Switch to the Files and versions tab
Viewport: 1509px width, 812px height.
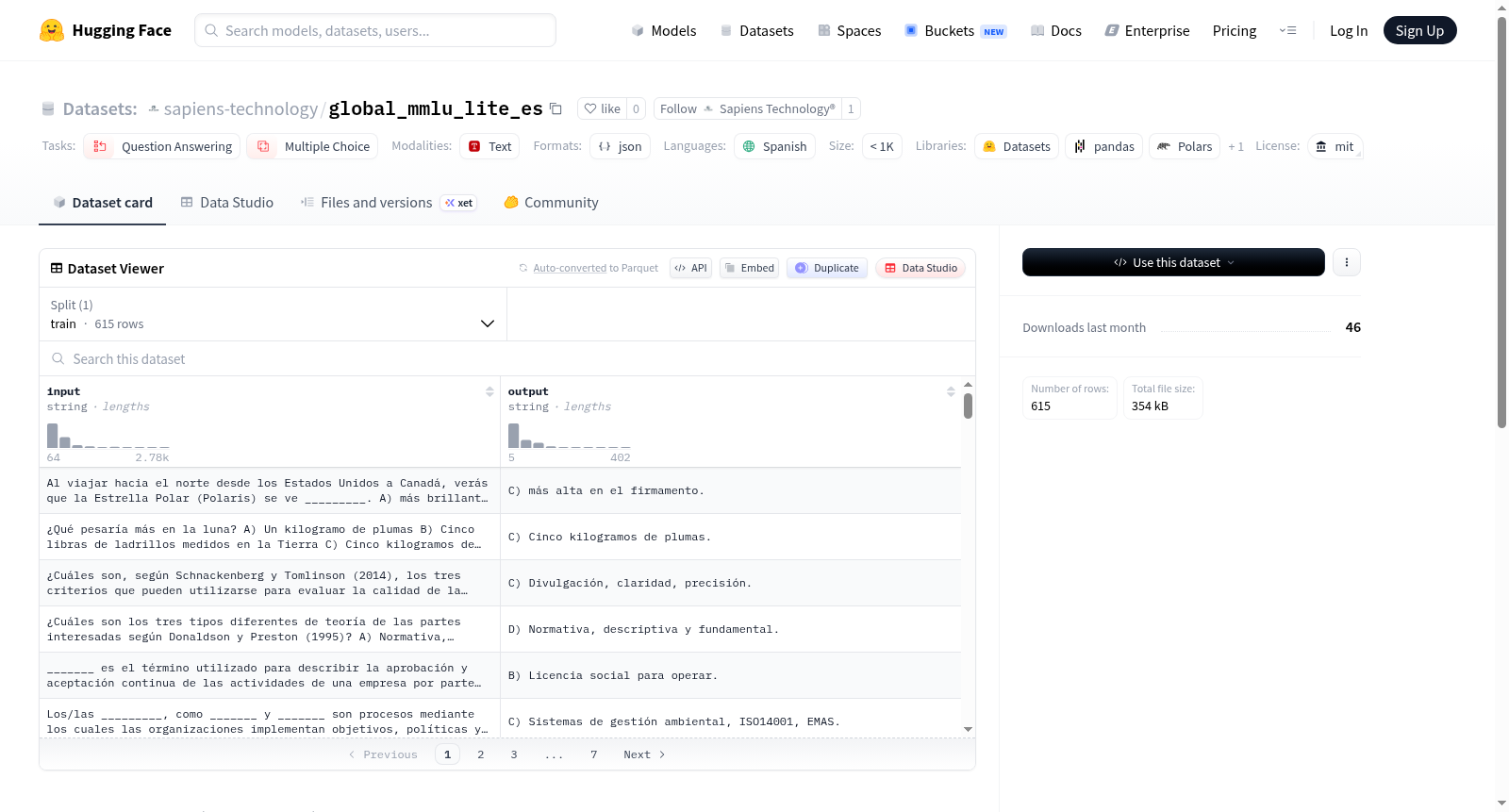click(389, 202)
